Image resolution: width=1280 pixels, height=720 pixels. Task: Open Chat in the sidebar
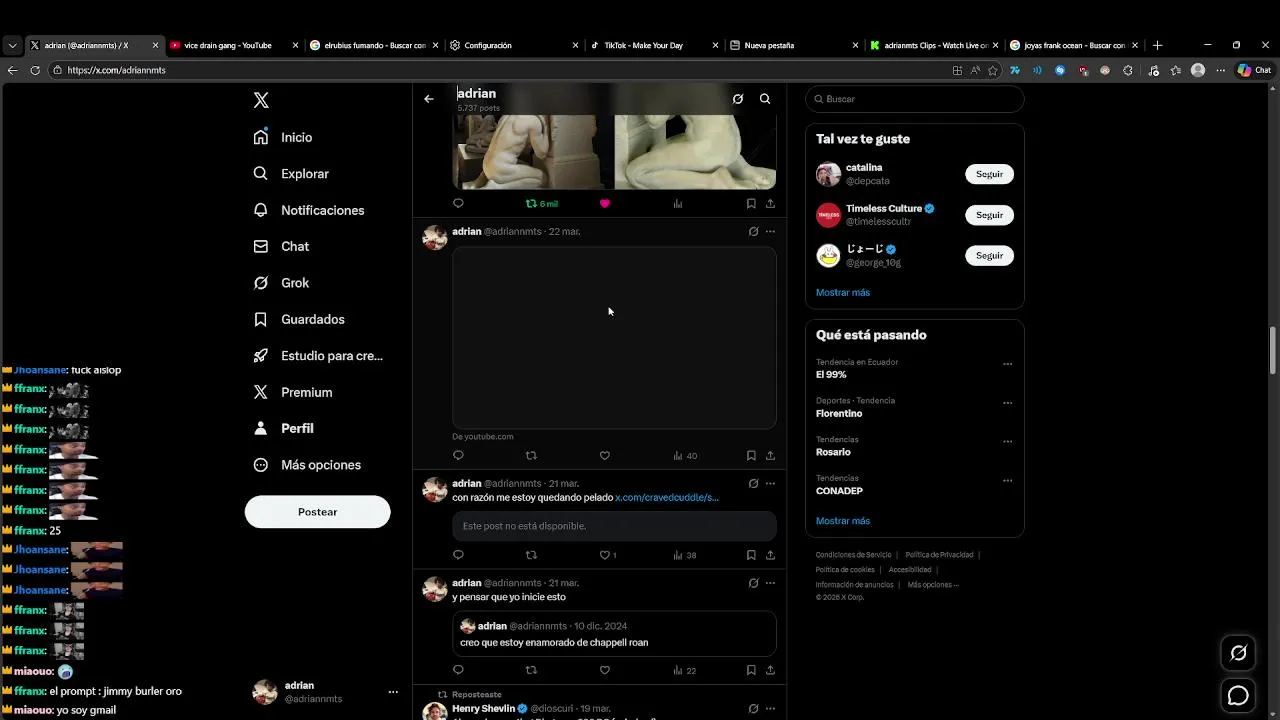[281, 246]
